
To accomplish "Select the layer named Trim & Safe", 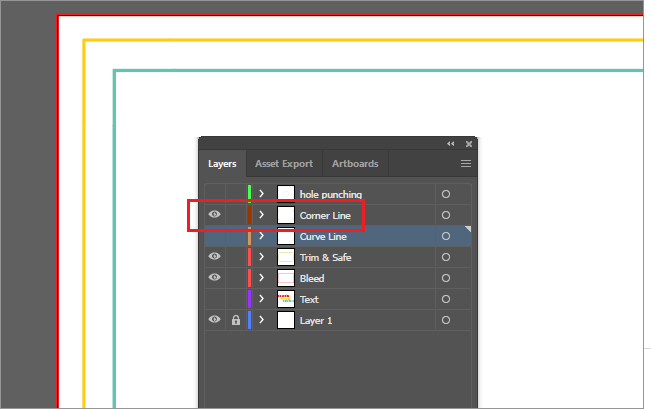I will 326,257.
